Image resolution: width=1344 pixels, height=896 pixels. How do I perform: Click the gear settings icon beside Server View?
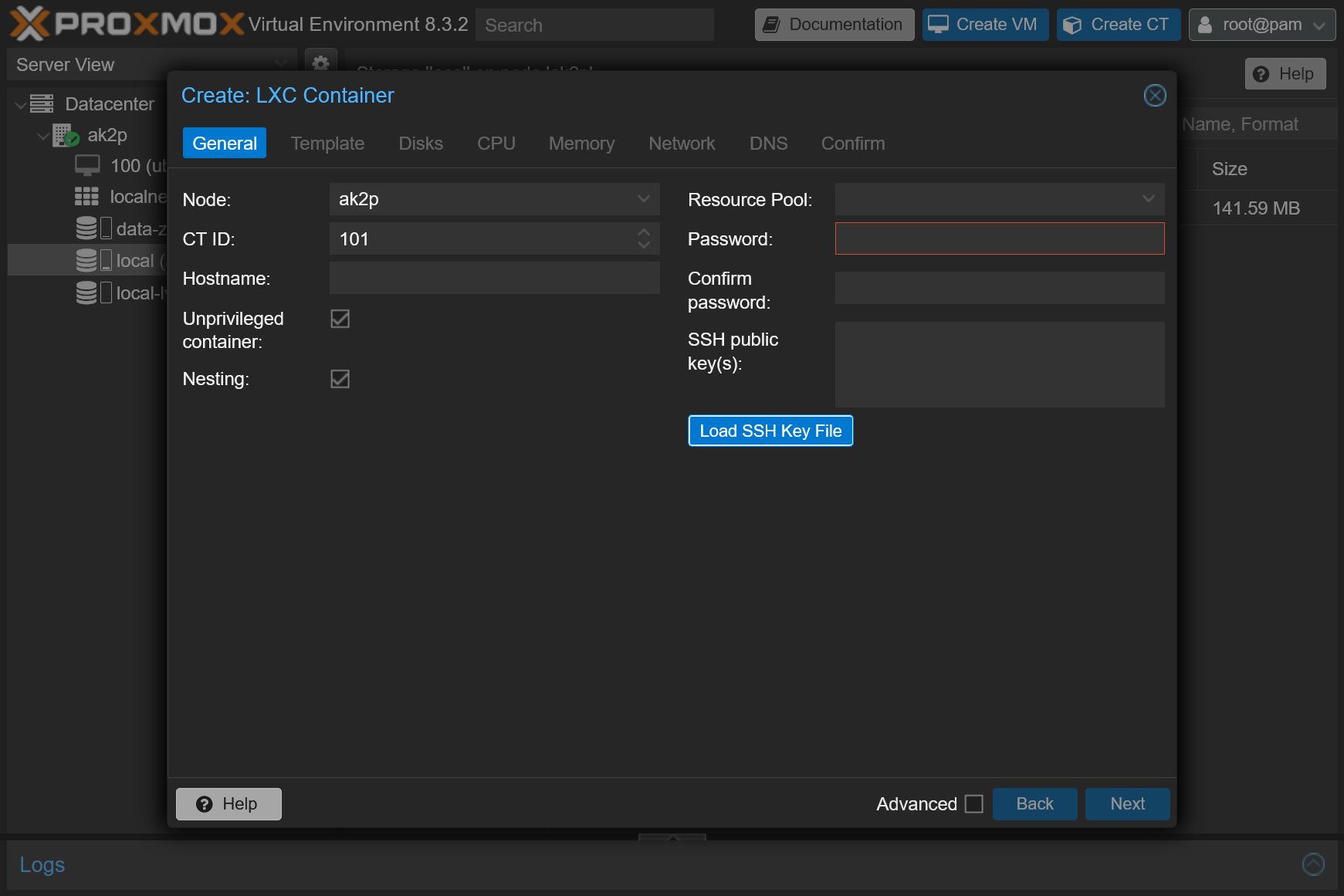(x=321, y=63)
